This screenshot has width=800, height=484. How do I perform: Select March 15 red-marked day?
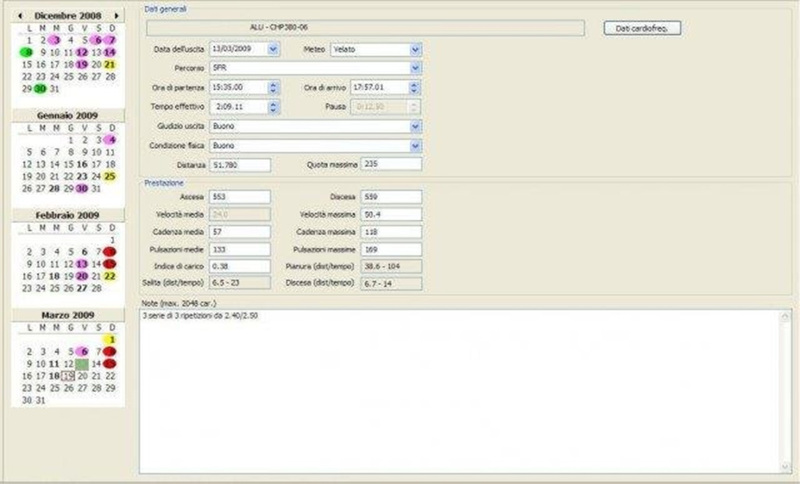(110, 364)
